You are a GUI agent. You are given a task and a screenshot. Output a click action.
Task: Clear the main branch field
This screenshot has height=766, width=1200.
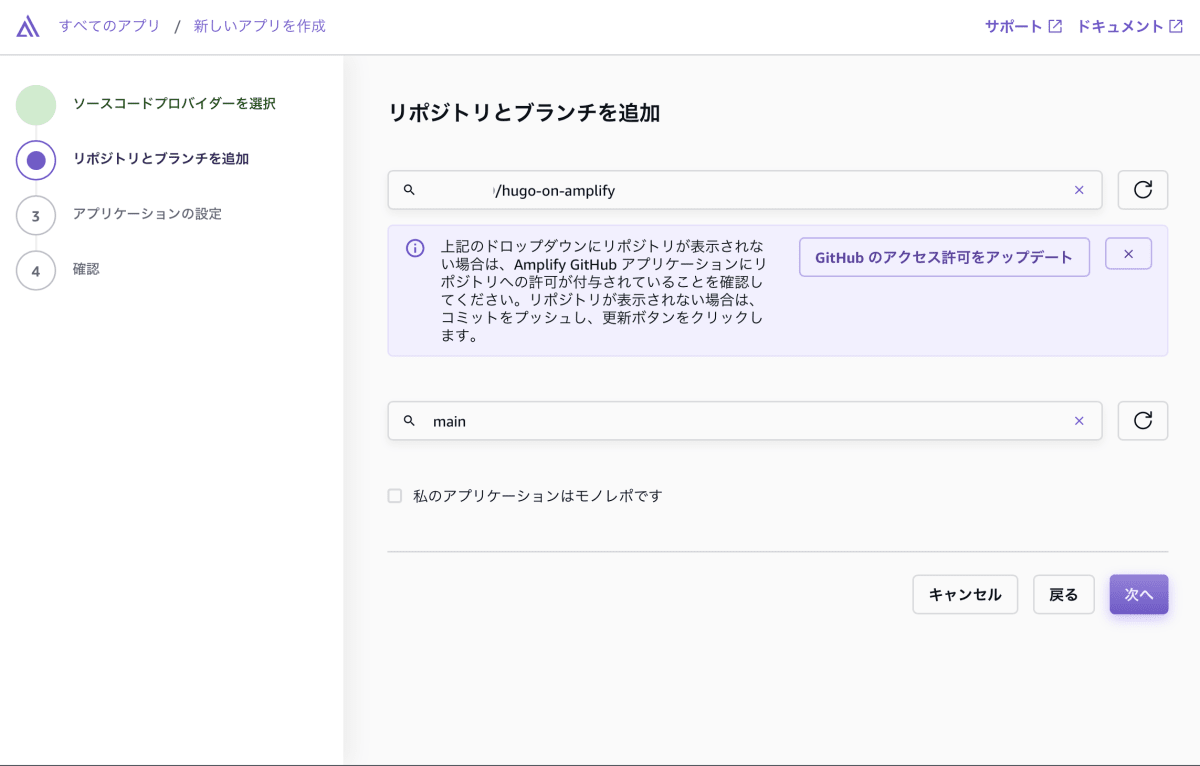[1079, 420]
